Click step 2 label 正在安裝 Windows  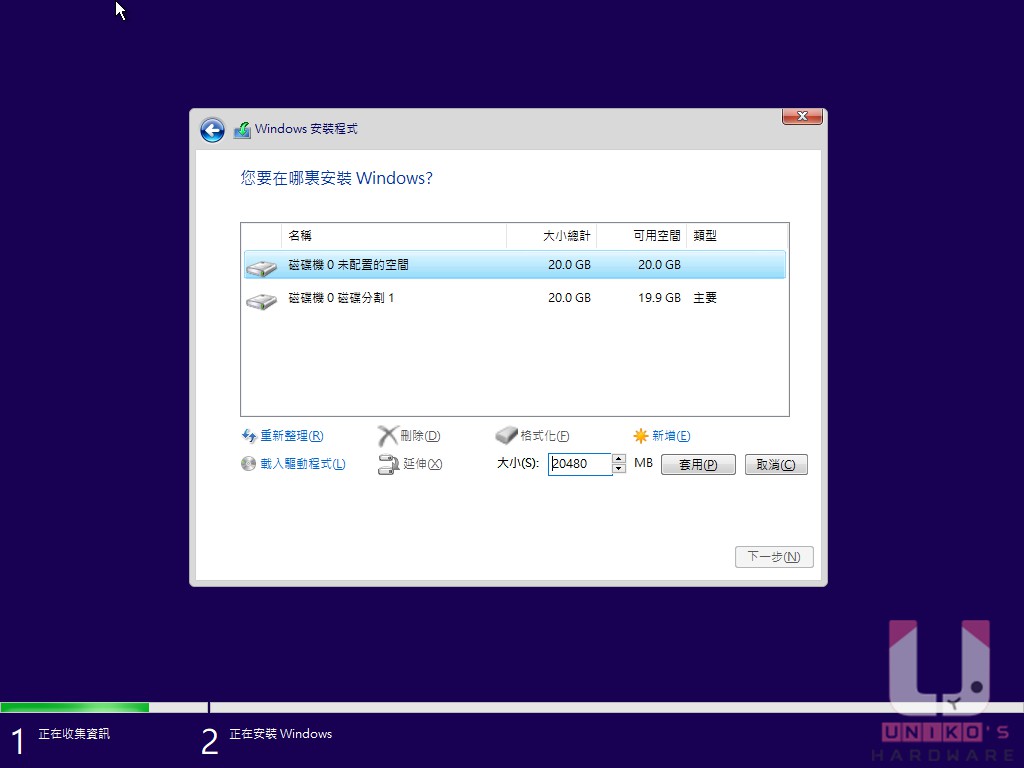(x=281, y=734)
